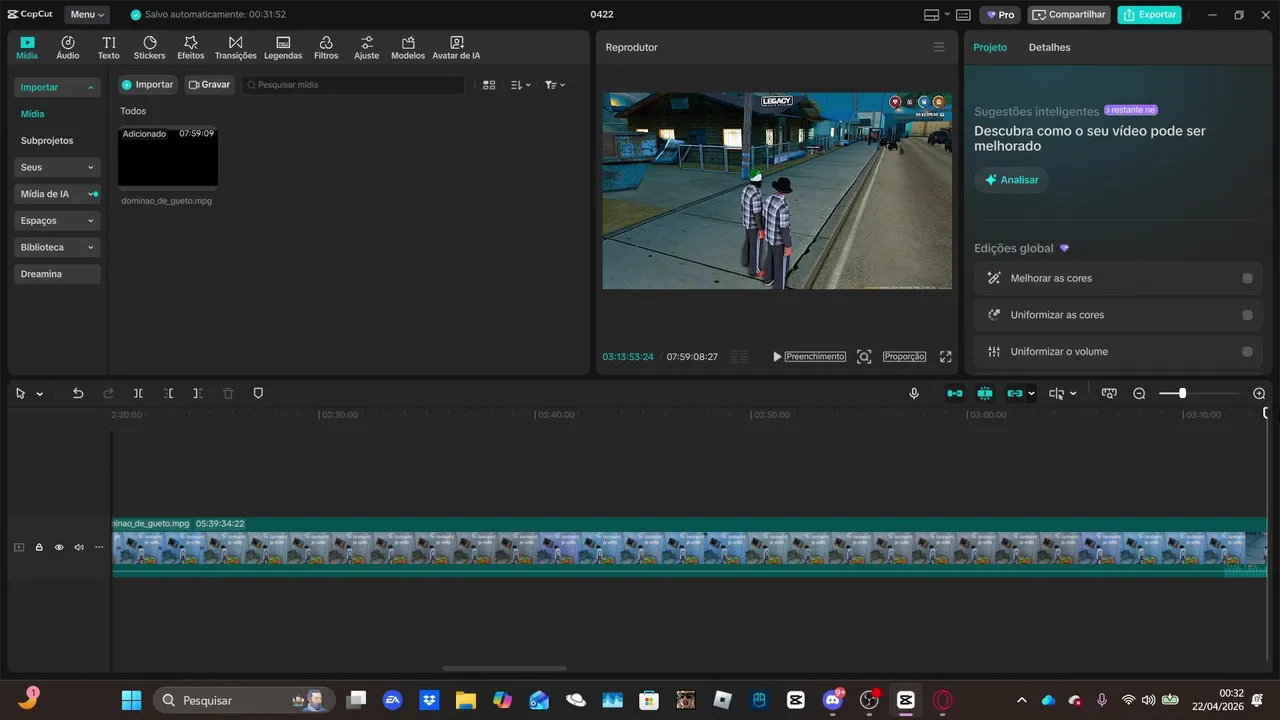Image resolution: width=1280 pixels, height=720 pixels.
Task: Click the Analisar button
Action: click(x=1011, y=180)
